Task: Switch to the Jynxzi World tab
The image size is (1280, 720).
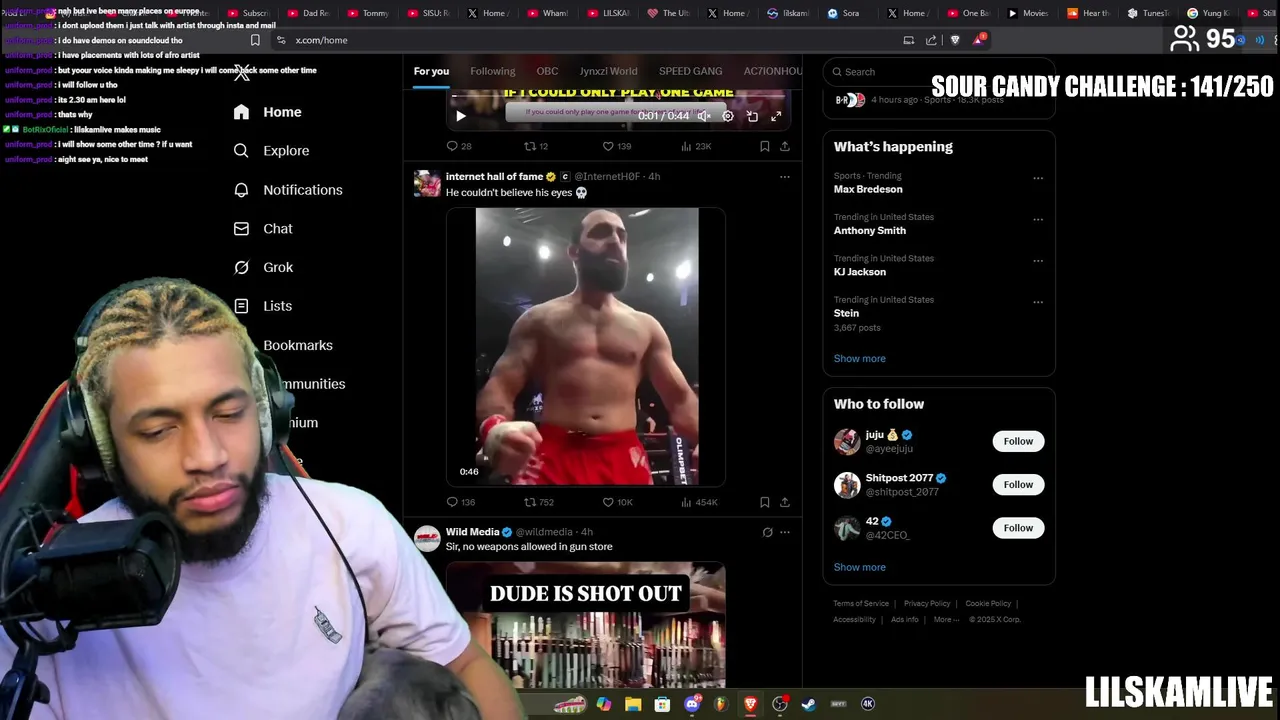Action: tap(608, 71)
